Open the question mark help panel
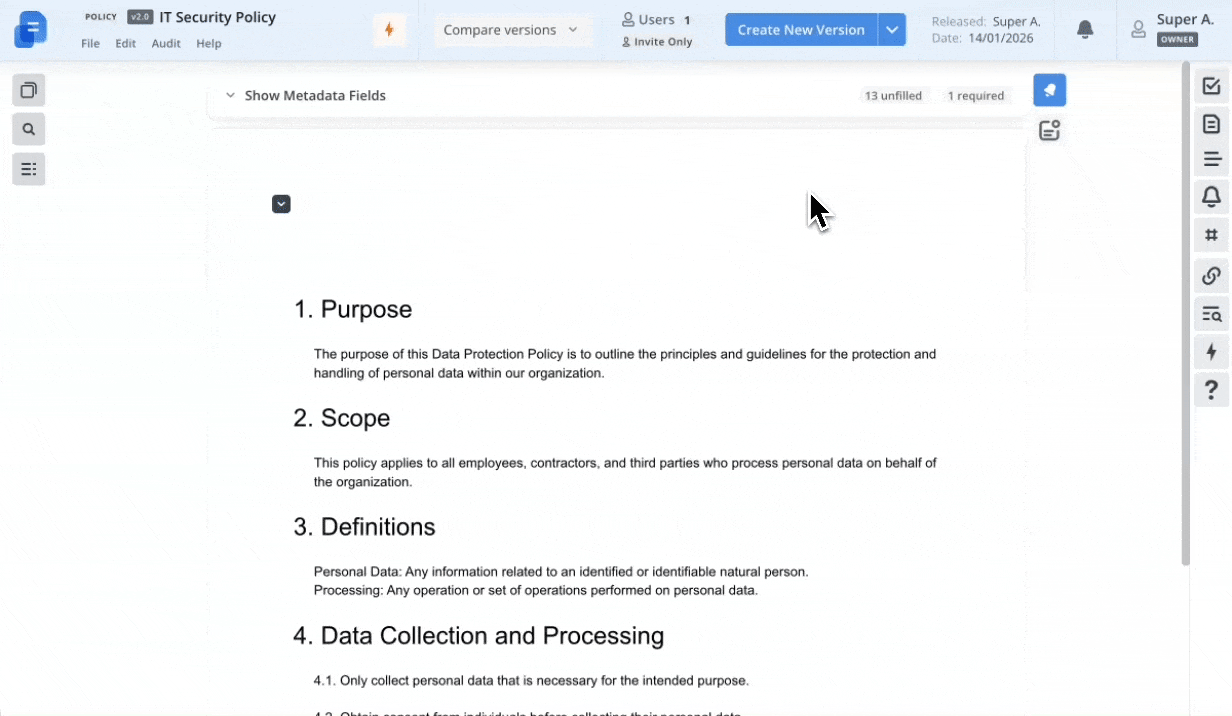The width and height of the screenshot is (1232, 716). [1211, 389]
